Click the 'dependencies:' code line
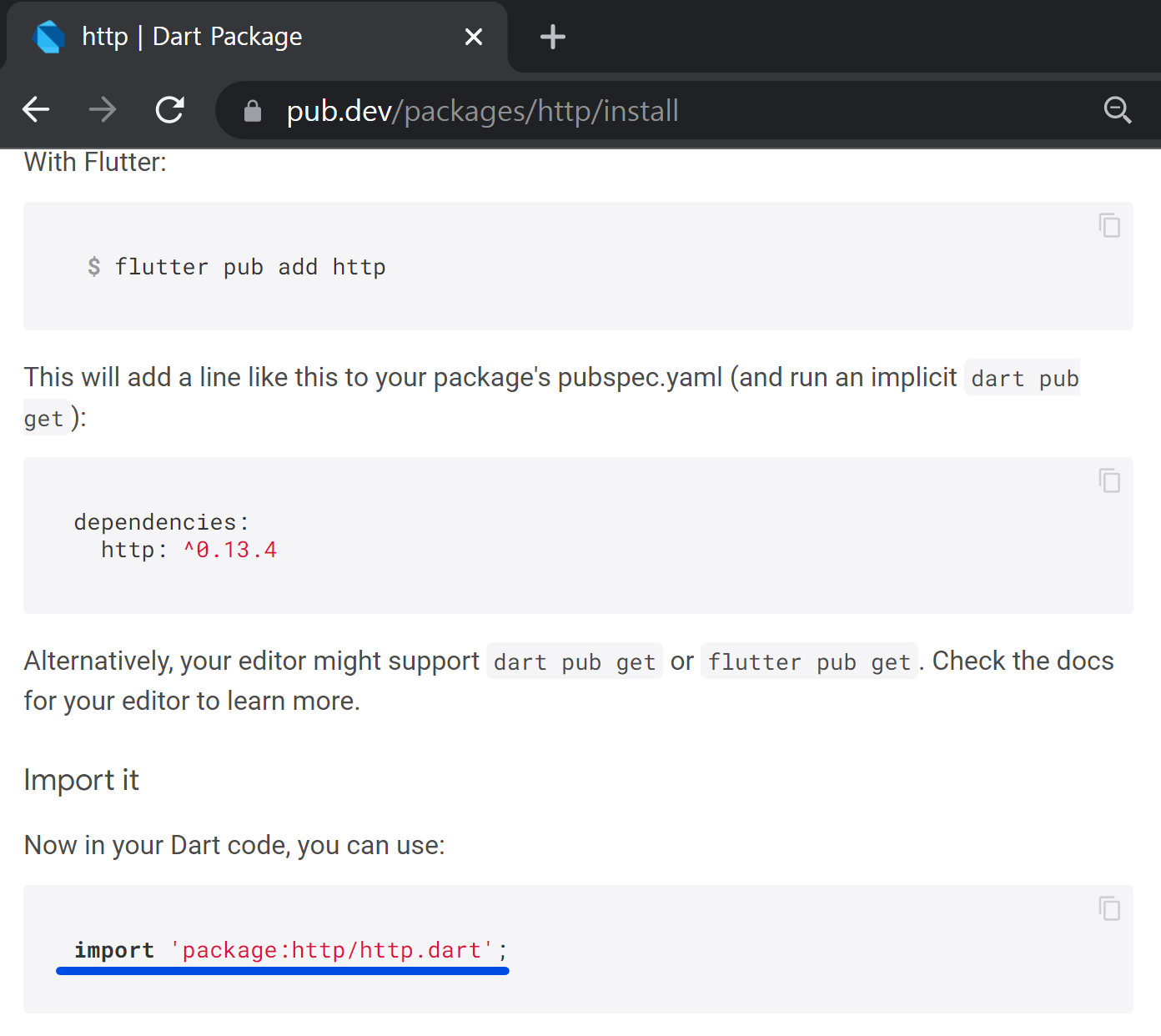The image size is (1161, 1036). 162,522
